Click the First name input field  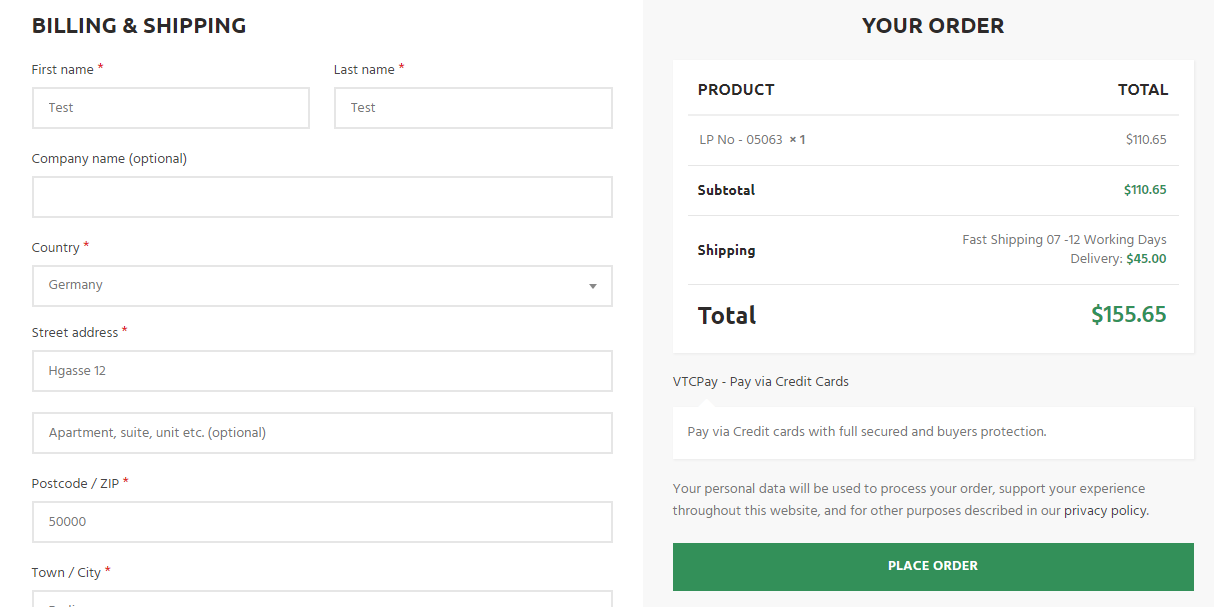coord(170,108)
